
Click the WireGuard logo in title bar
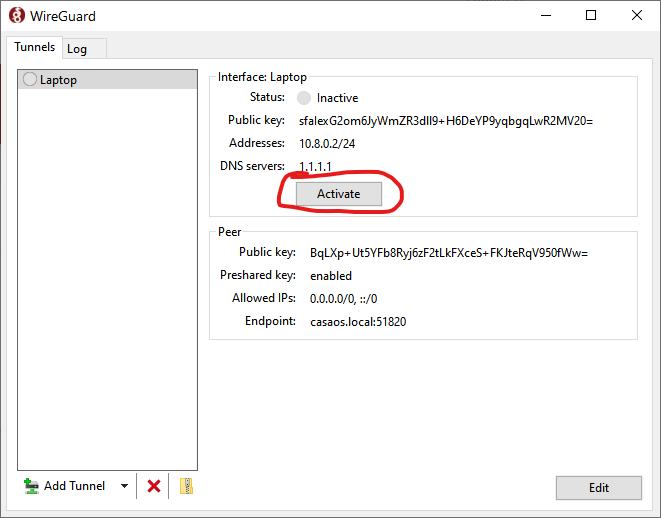tap(17, 16)
